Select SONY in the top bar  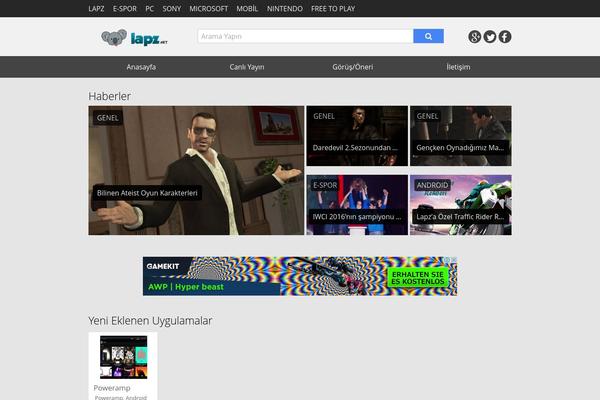(171, 8)
